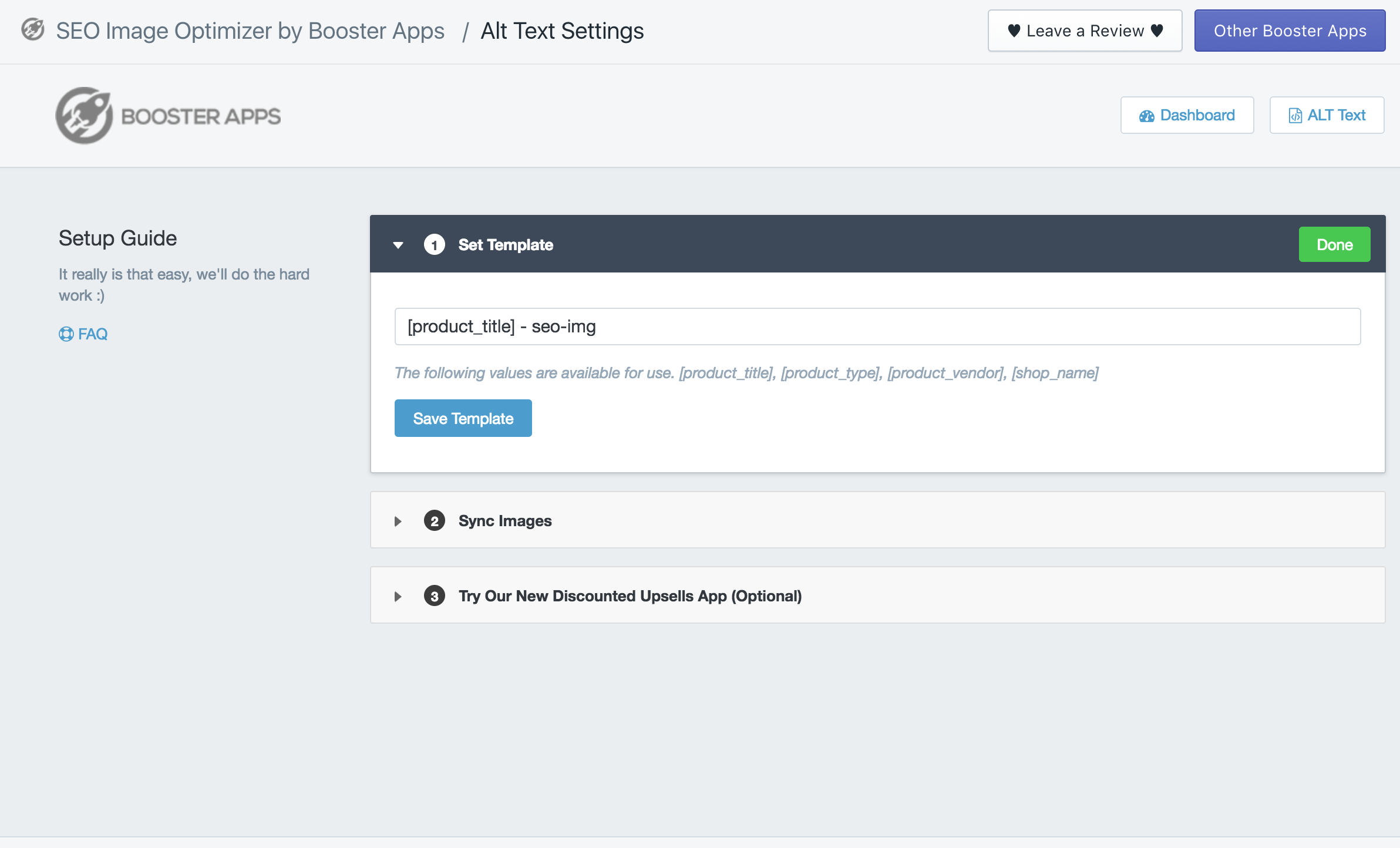1400x848 pixels.
Task: Collapse the Set Template section arrow
Action: point(398,245)
